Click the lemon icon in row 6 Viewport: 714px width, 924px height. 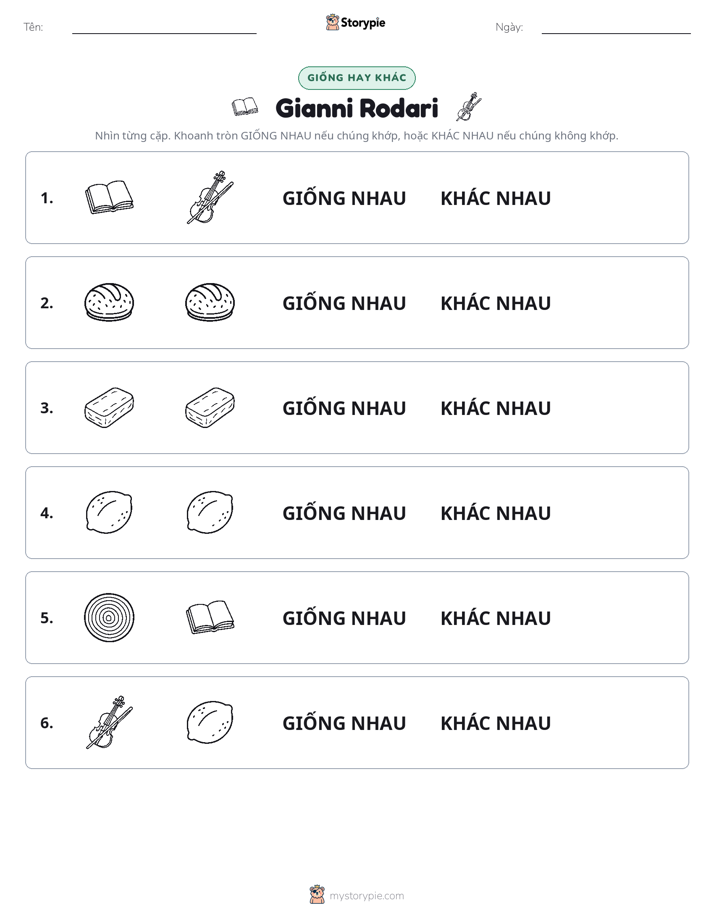[210, 722]
